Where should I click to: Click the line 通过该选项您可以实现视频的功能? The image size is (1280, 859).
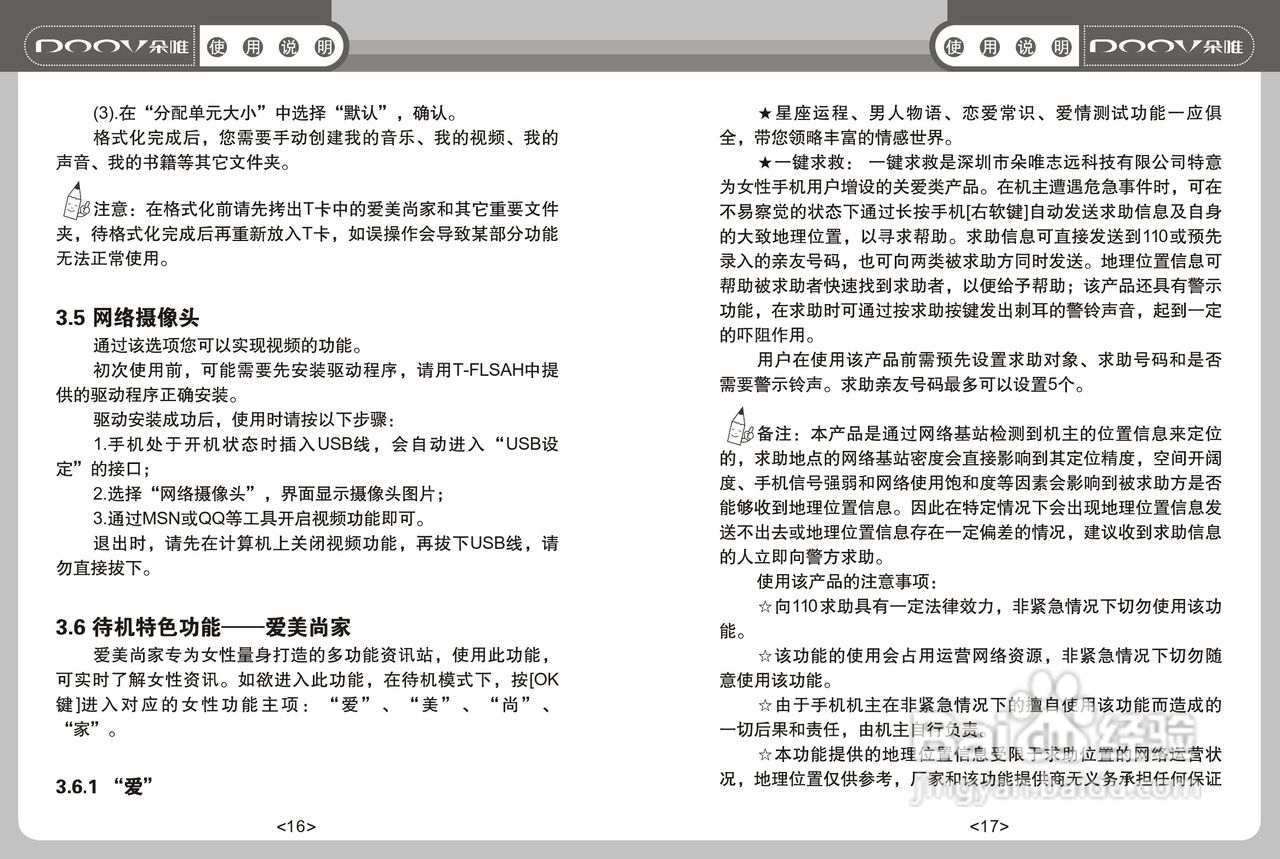pyautogui.click(x=228, y=347)
